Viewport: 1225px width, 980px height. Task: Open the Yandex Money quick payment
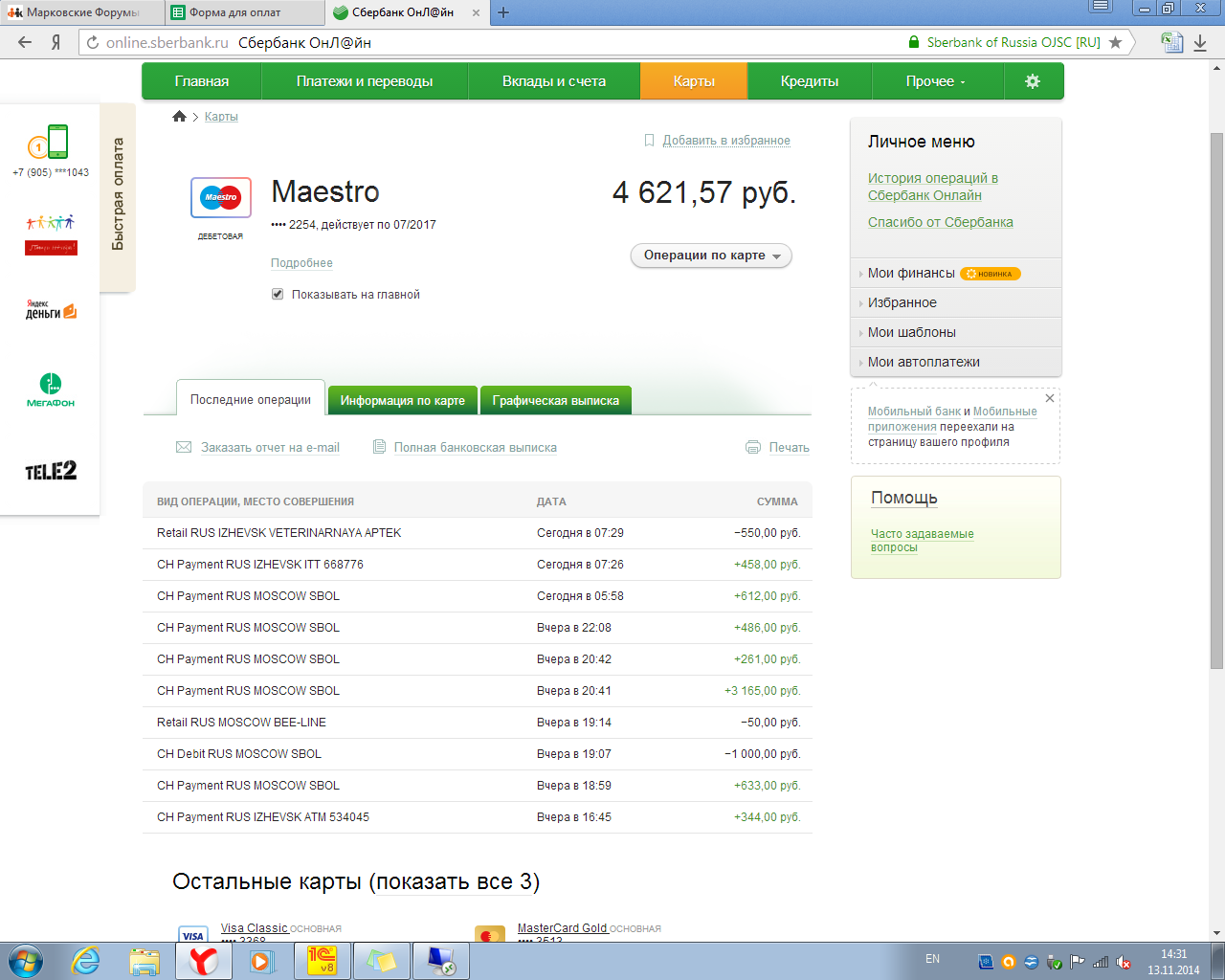click(51, 309)
